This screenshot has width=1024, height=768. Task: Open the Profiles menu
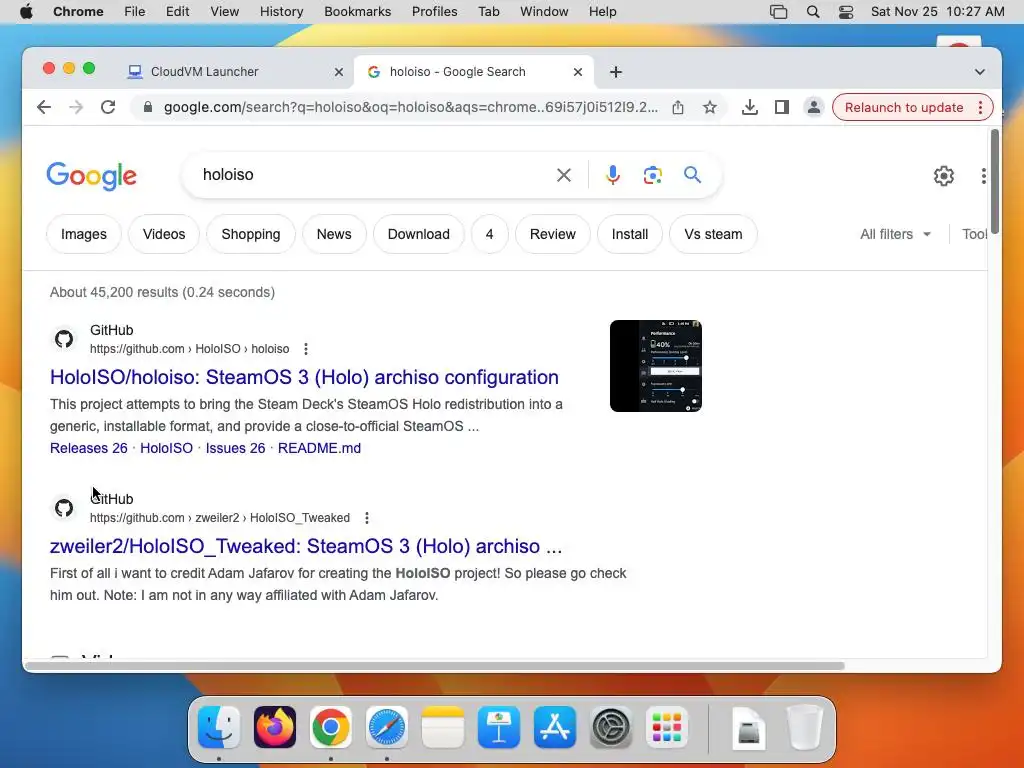click(434, 12)
